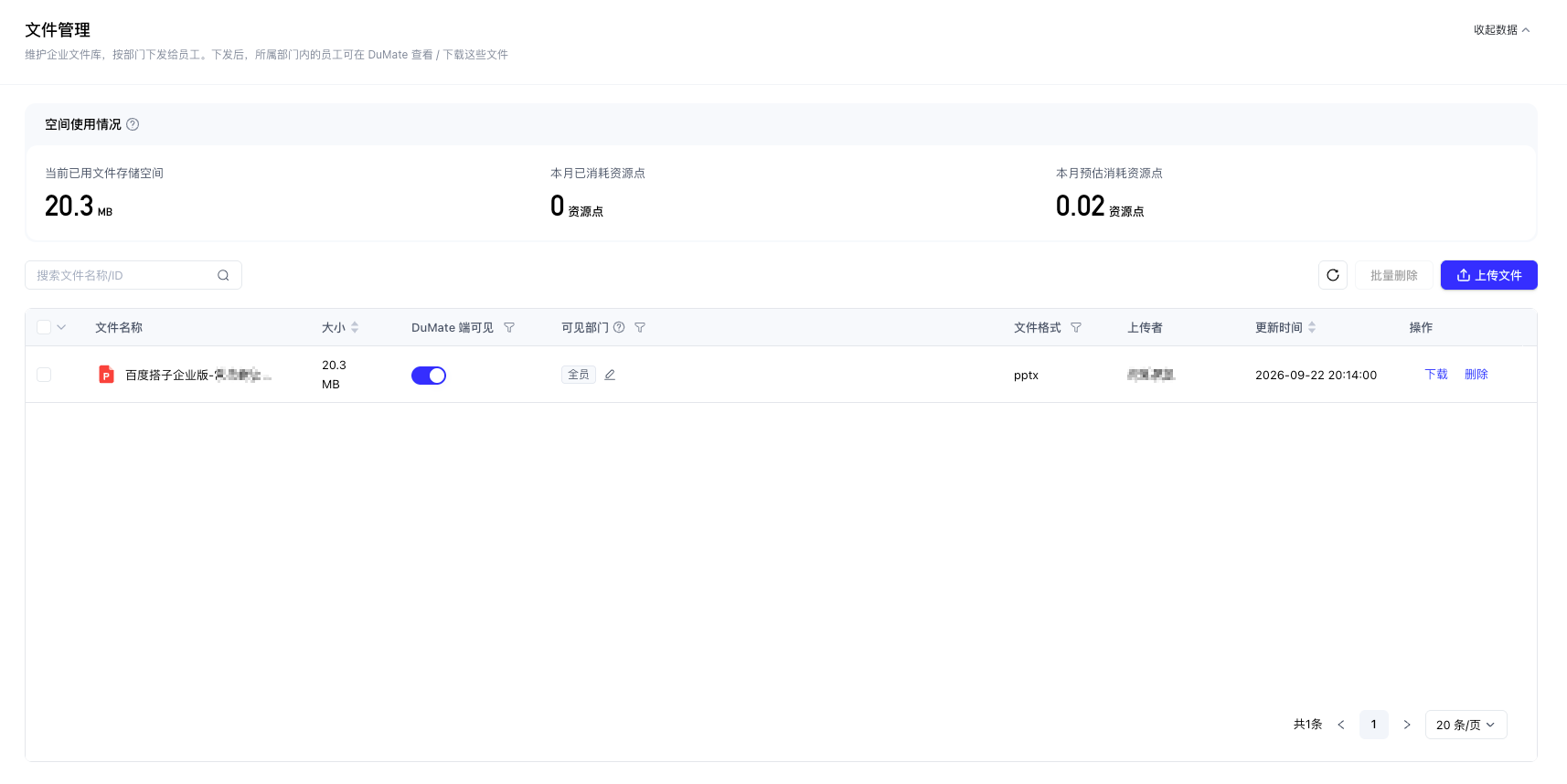Open the 20 条/页 page size dropdown
Image resolution: width=1567 pixels, height=784 pixels.
(1466, 725)
